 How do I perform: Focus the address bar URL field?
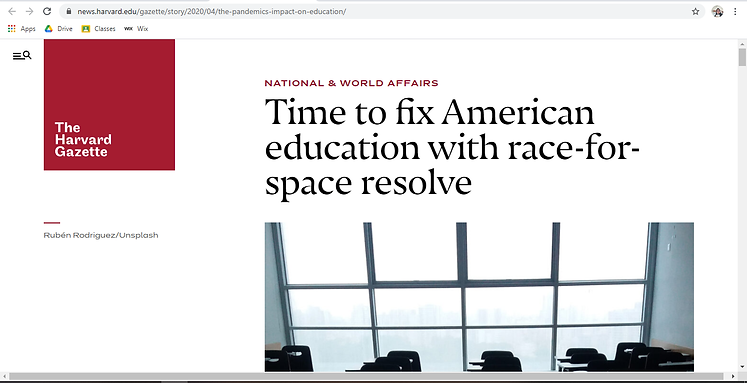(x=381, y=11)
